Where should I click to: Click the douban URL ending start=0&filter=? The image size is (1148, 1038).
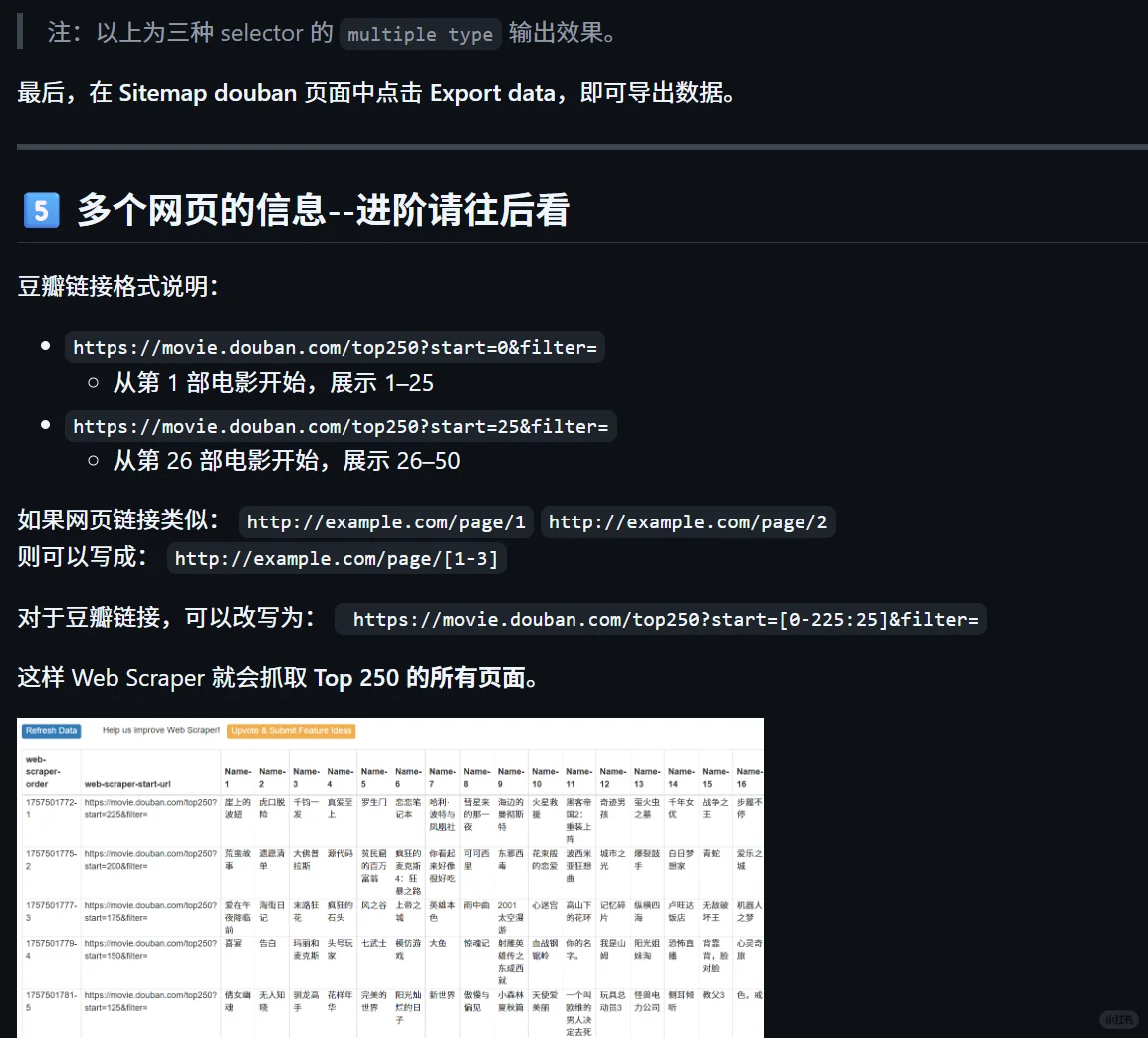click(x=335, y=347)
